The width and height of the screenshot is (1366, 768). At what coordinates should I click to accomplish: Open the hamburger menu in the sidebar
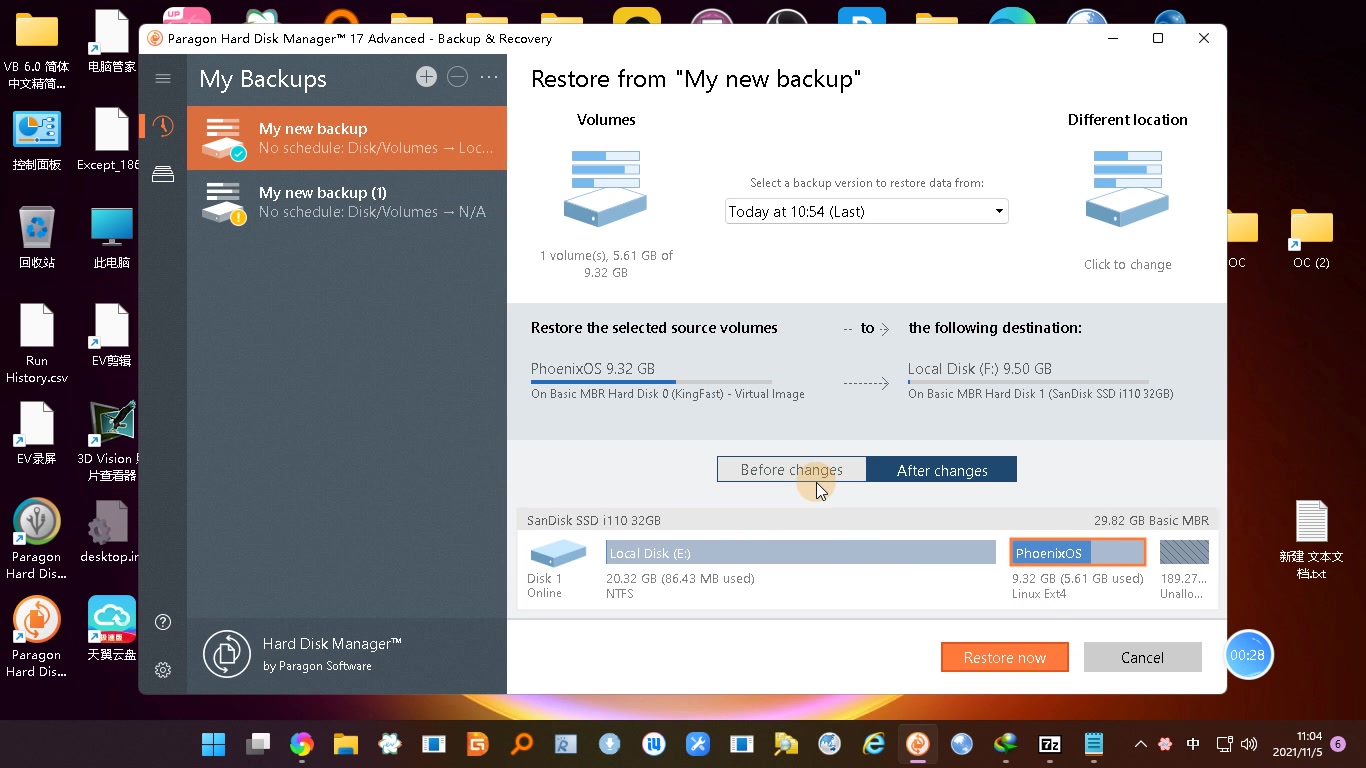(x=163, y=79)
